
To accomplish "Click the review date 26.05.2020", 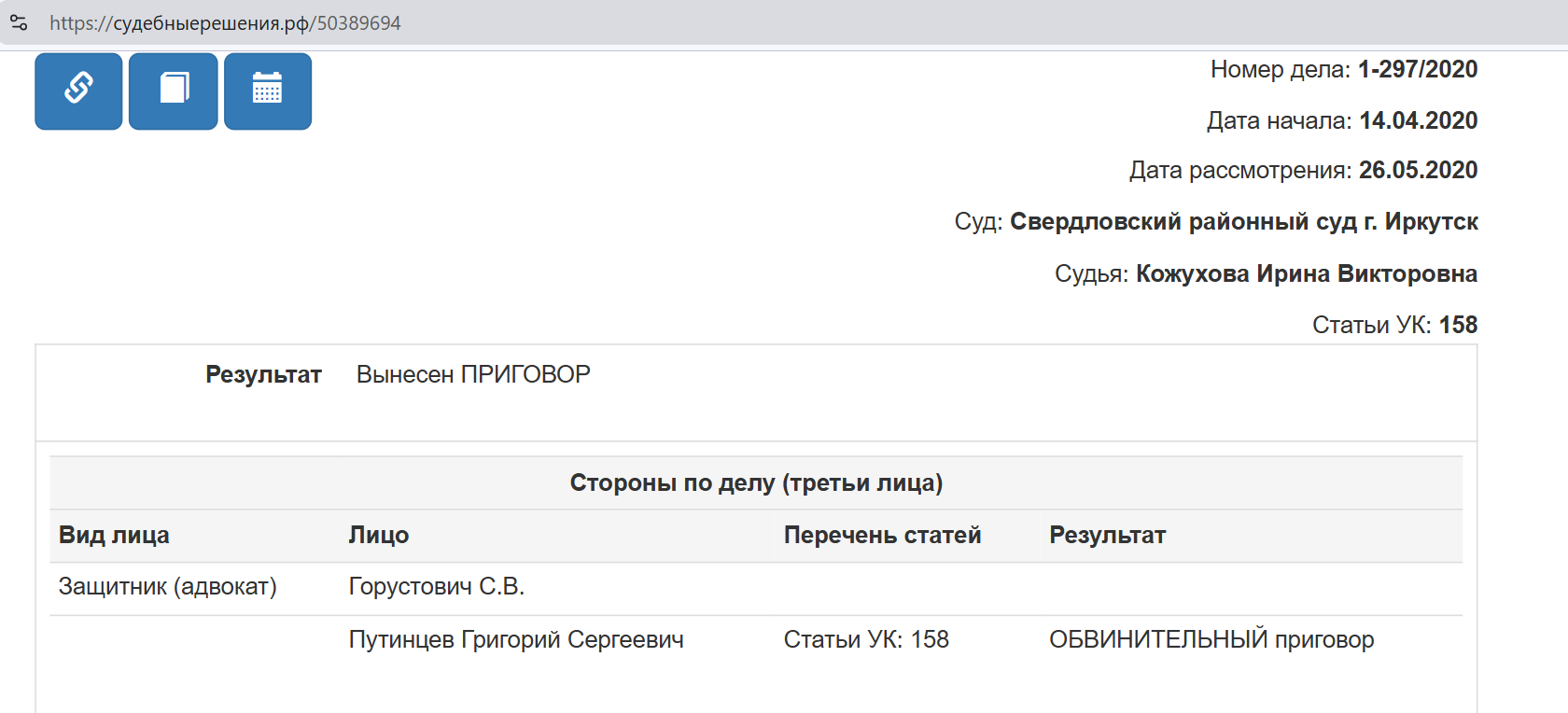I will pos(1418,170).
